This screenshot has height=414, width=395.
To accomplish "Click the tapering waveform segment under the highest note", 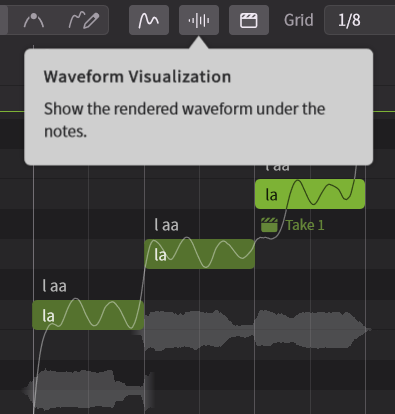I will (313, 329).
